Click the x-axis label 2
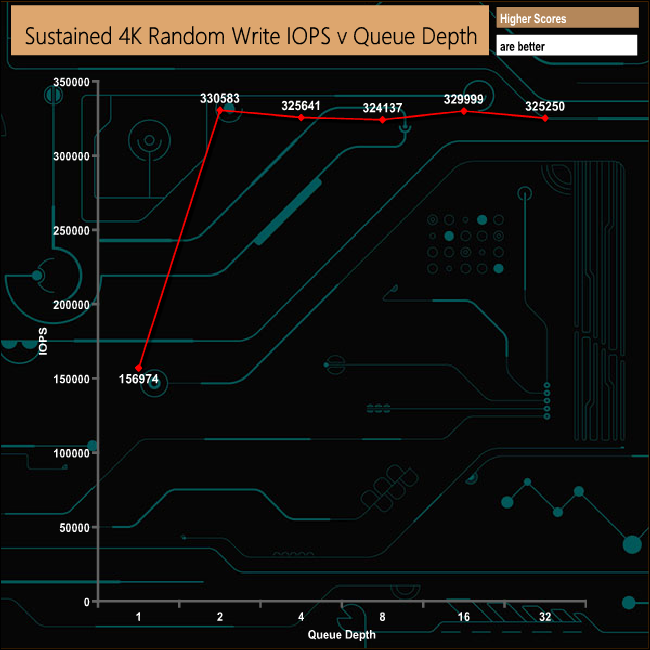650x650 pixels. click(x=220, y=617)
